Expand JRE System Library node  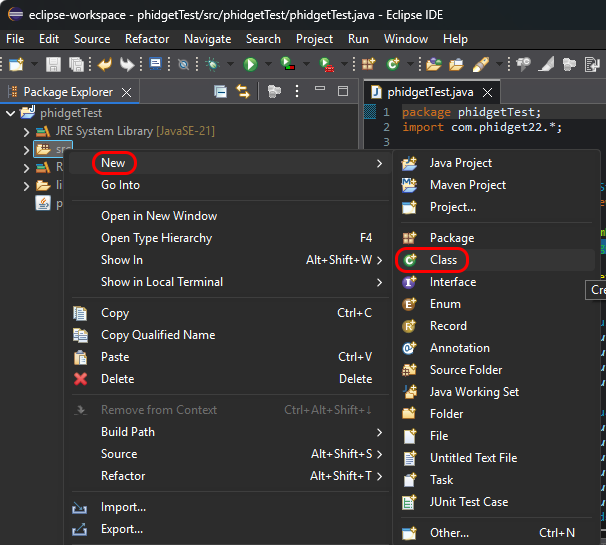click(x=27, y=132)
